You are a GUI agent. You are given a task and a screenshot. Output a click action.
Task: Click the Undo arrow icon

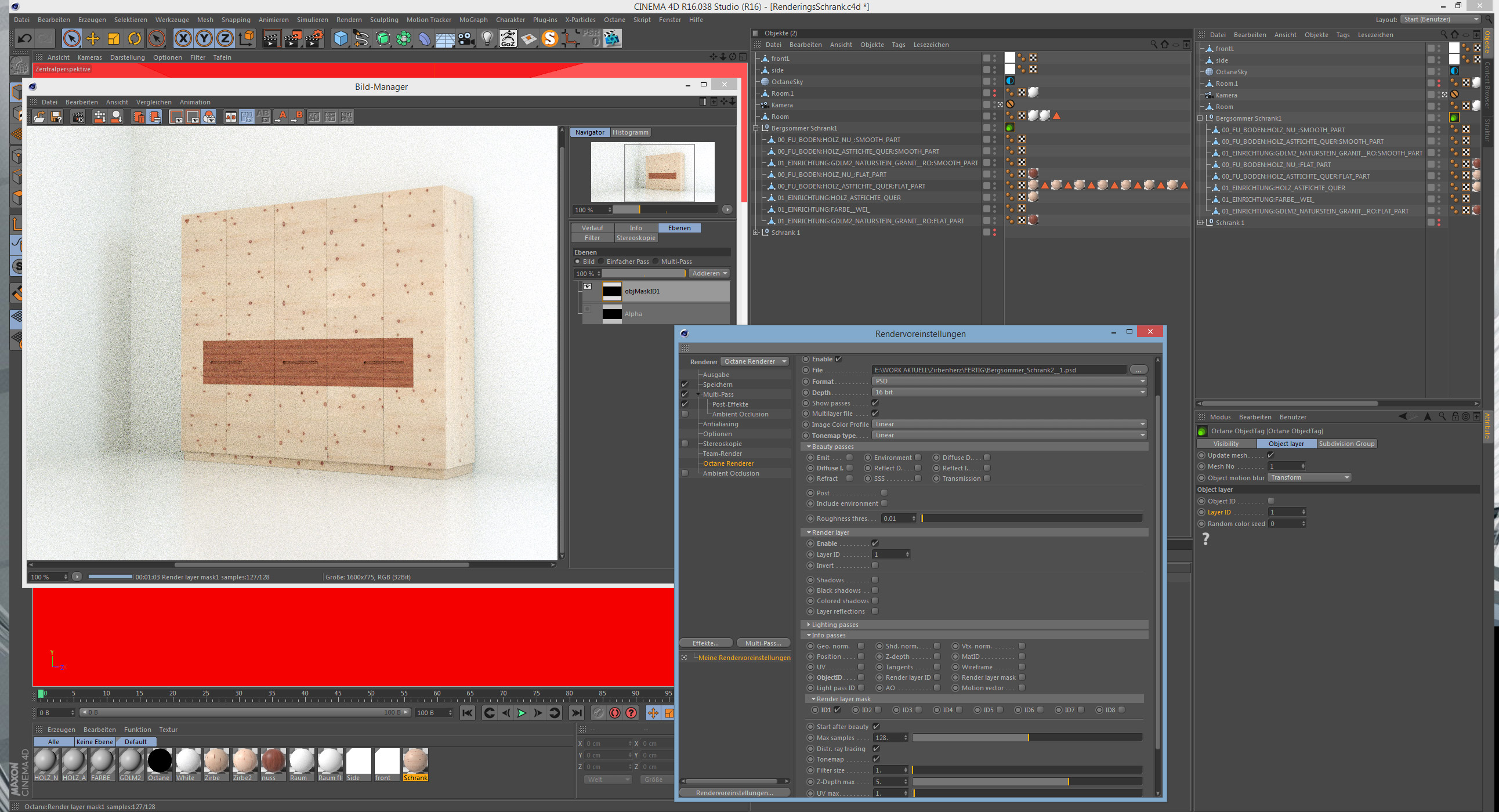point(24,39)
